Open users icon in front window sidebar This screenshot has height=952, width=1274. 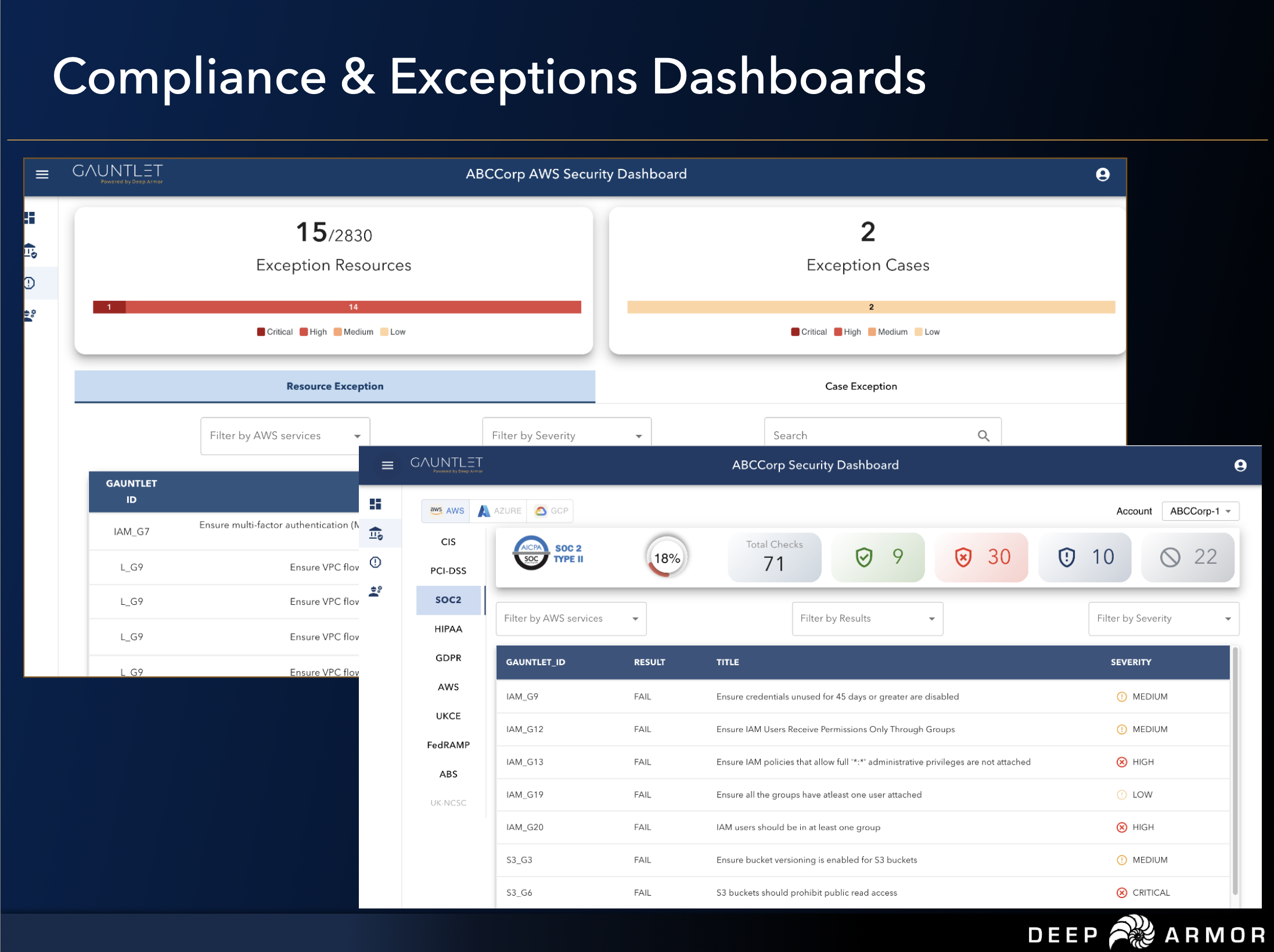376,591
